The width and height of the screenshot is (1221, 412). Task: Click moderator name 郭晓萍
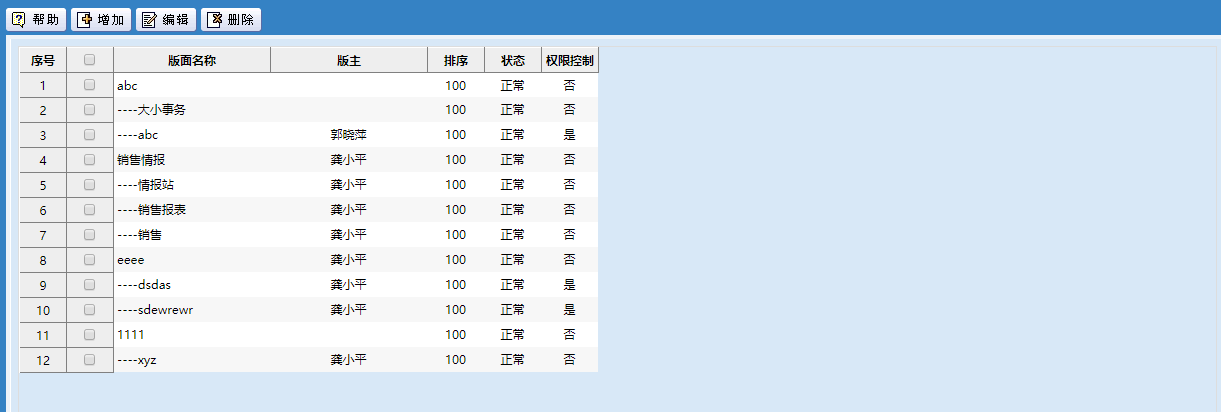[x=349, y=135]
